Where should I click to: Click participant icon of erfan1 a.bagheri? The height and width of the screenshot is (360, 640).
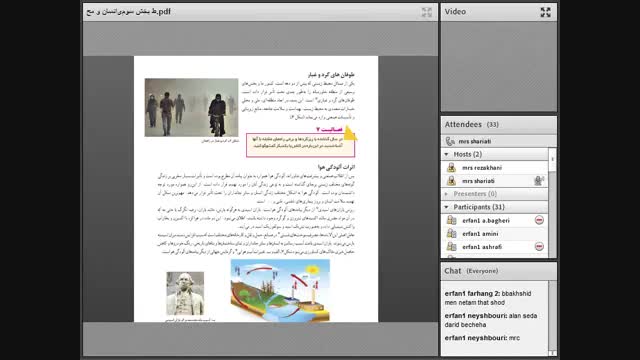[x=451, y=220]
